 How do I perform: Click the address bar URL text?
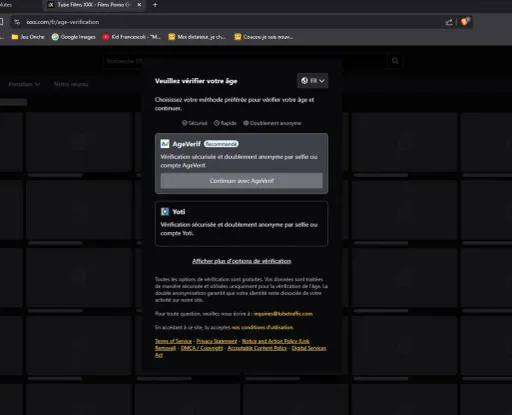[63, 22]
